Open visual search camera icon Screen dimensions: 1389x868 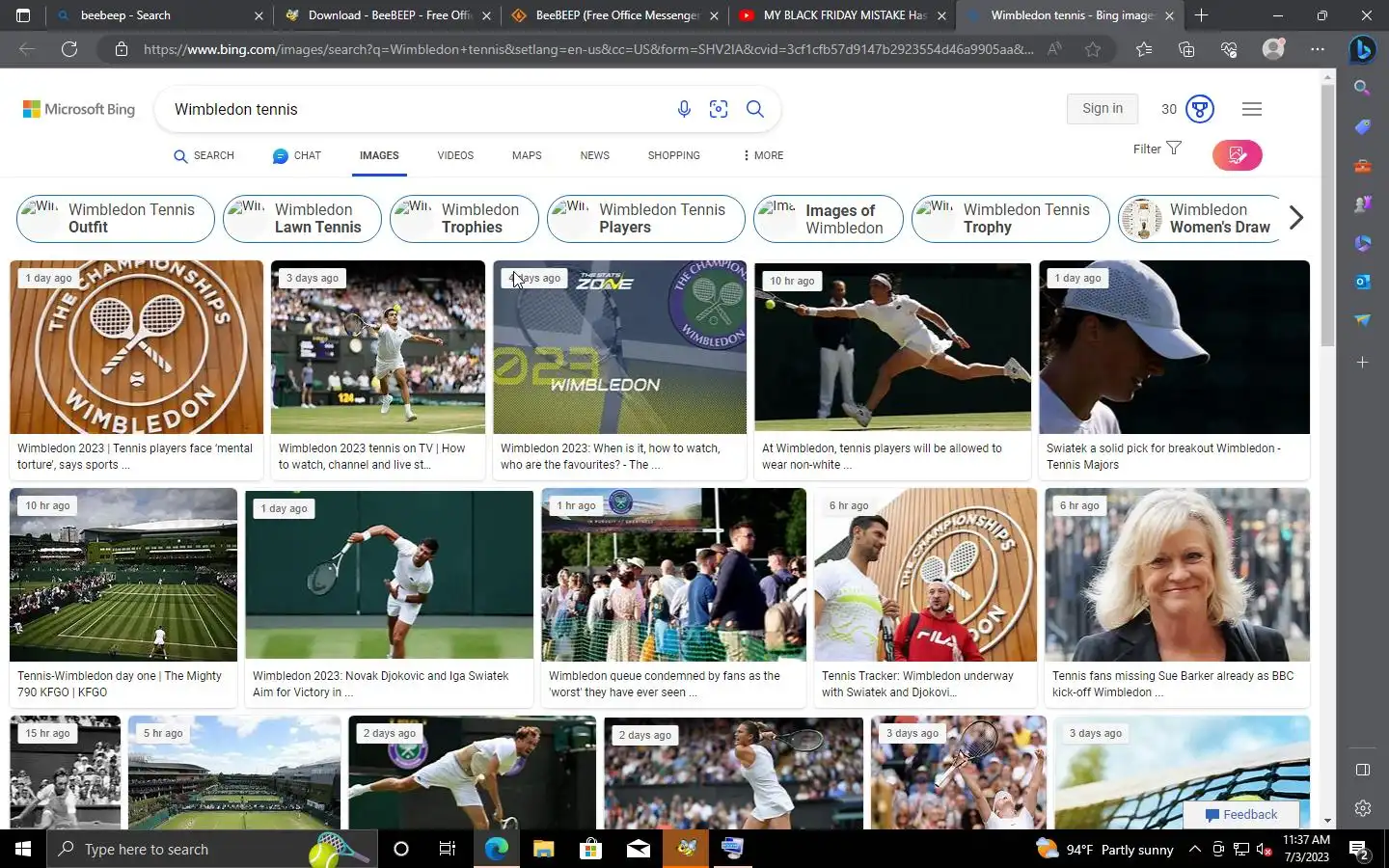click(x=719, y=109)
